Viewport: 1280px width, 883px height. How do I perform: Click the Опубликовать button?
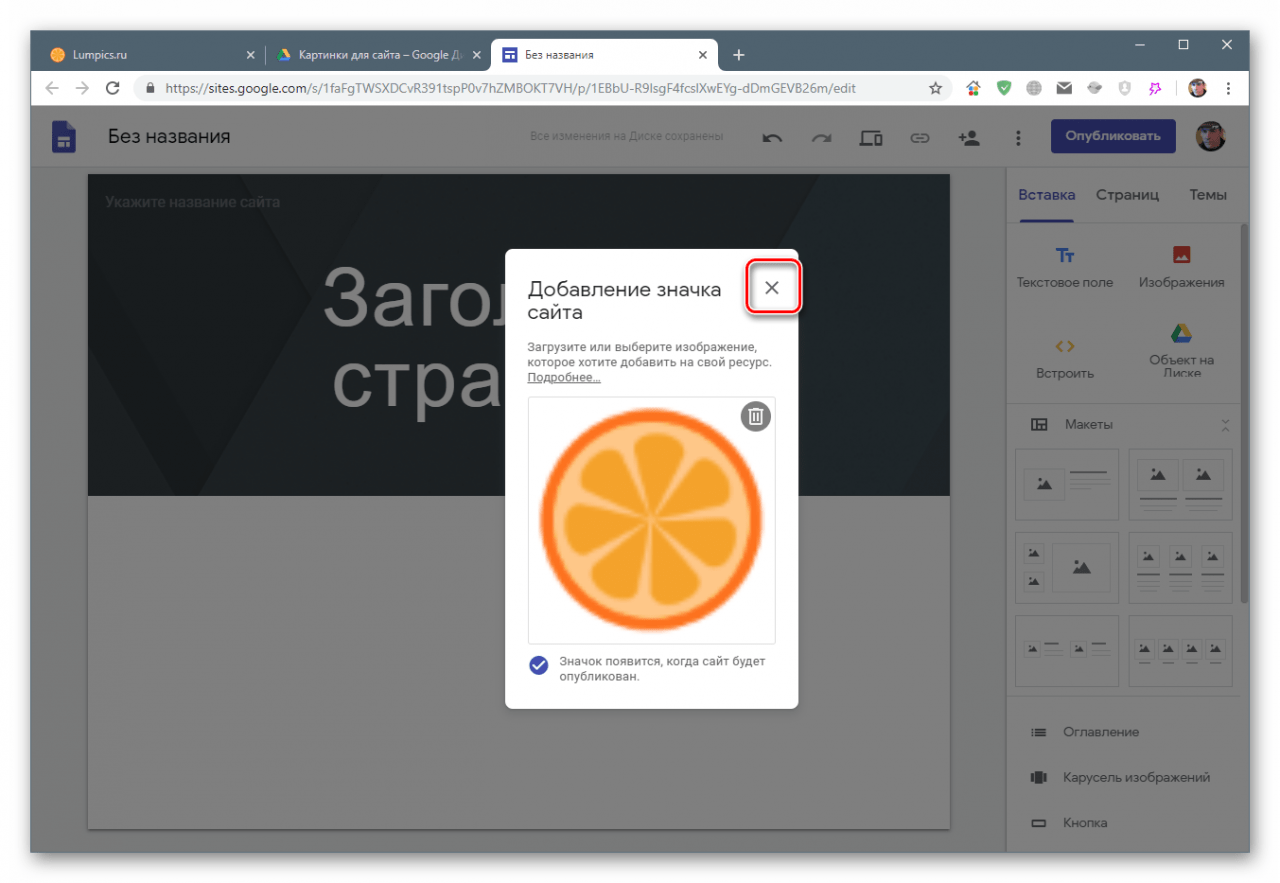coord(1113,136)
